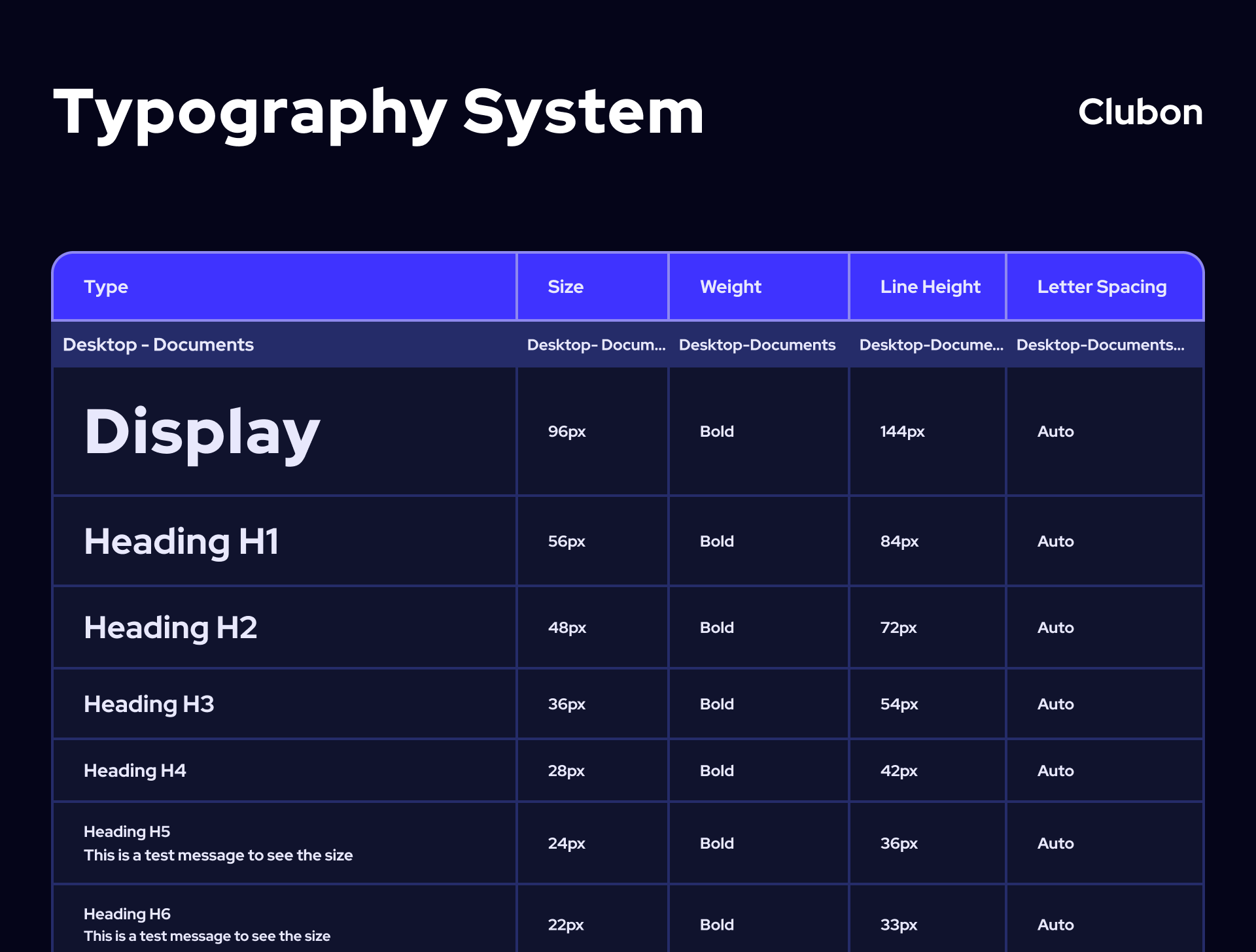Select the Size column header
Image resolution: width=1256 pixels, height=952 pixels.
(x=565, y=287)
